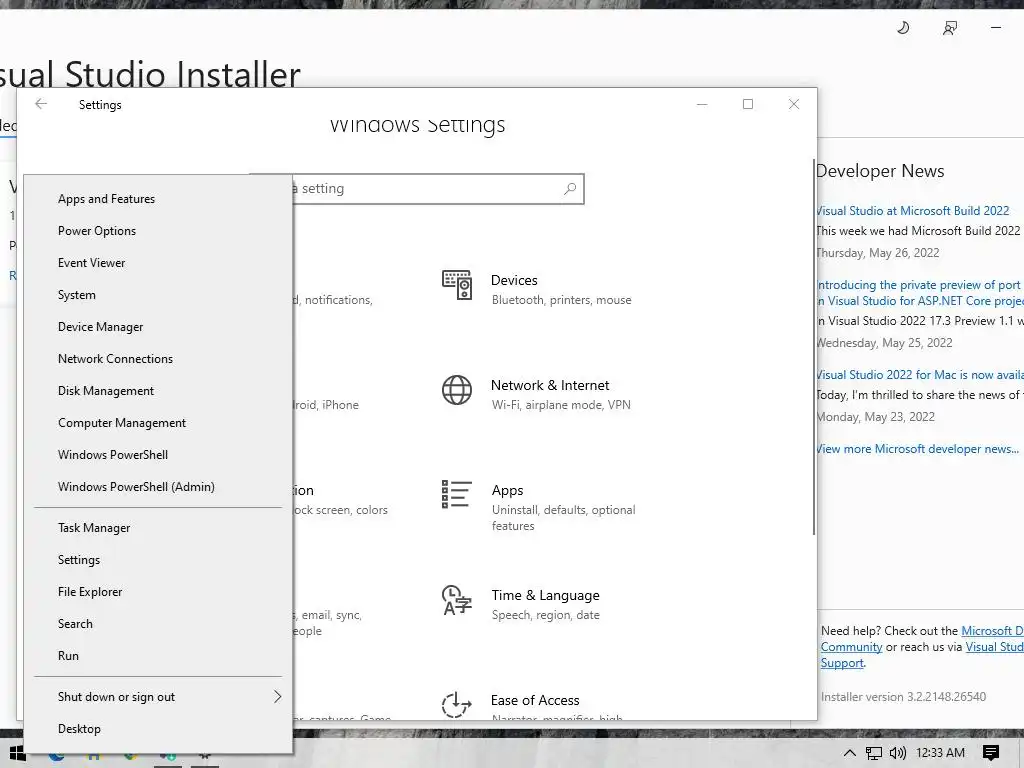The height and width of the screenshot is (768, 1024).
Task: Open Disk Management
Action: pos(158,391)
